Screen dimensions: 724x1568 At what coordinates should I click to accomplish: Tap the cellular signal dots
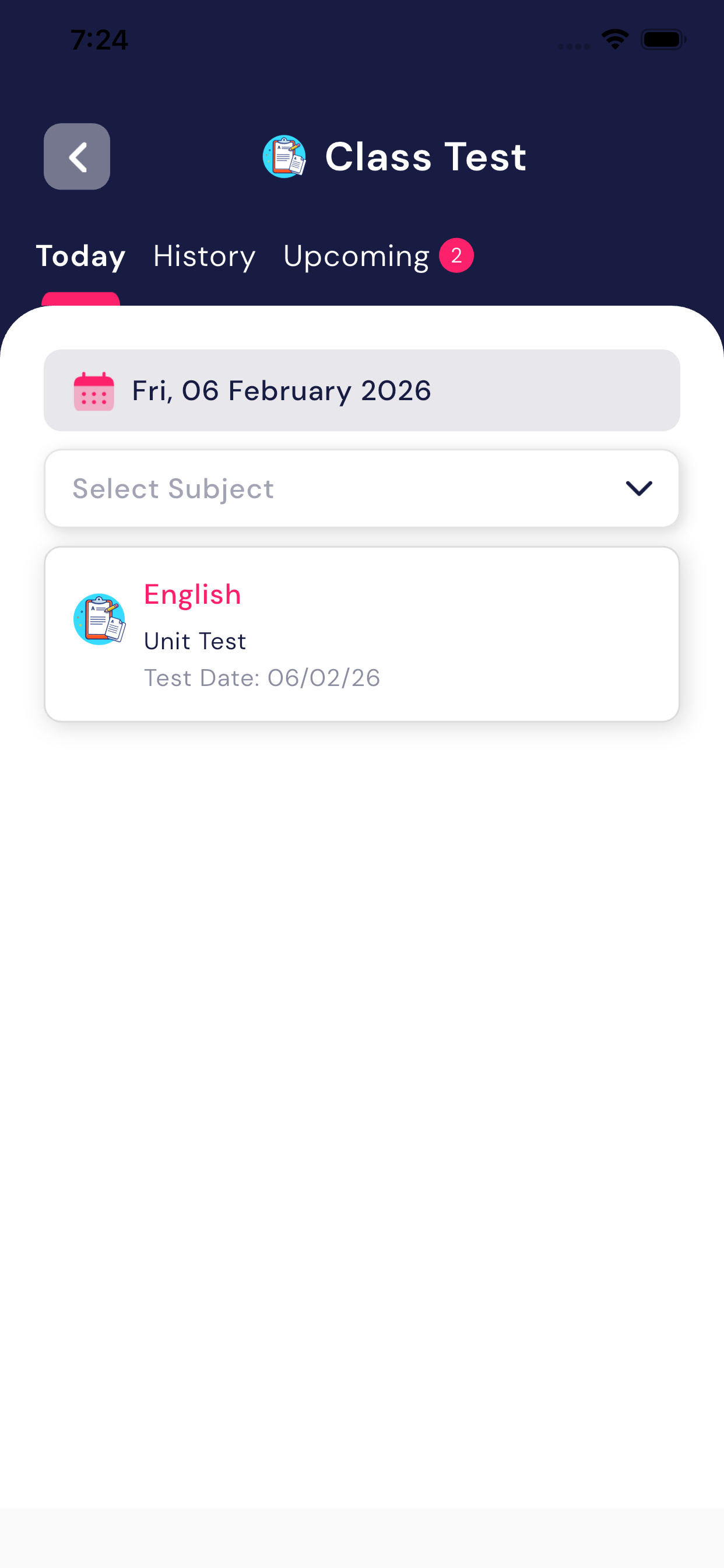(573, 46)
